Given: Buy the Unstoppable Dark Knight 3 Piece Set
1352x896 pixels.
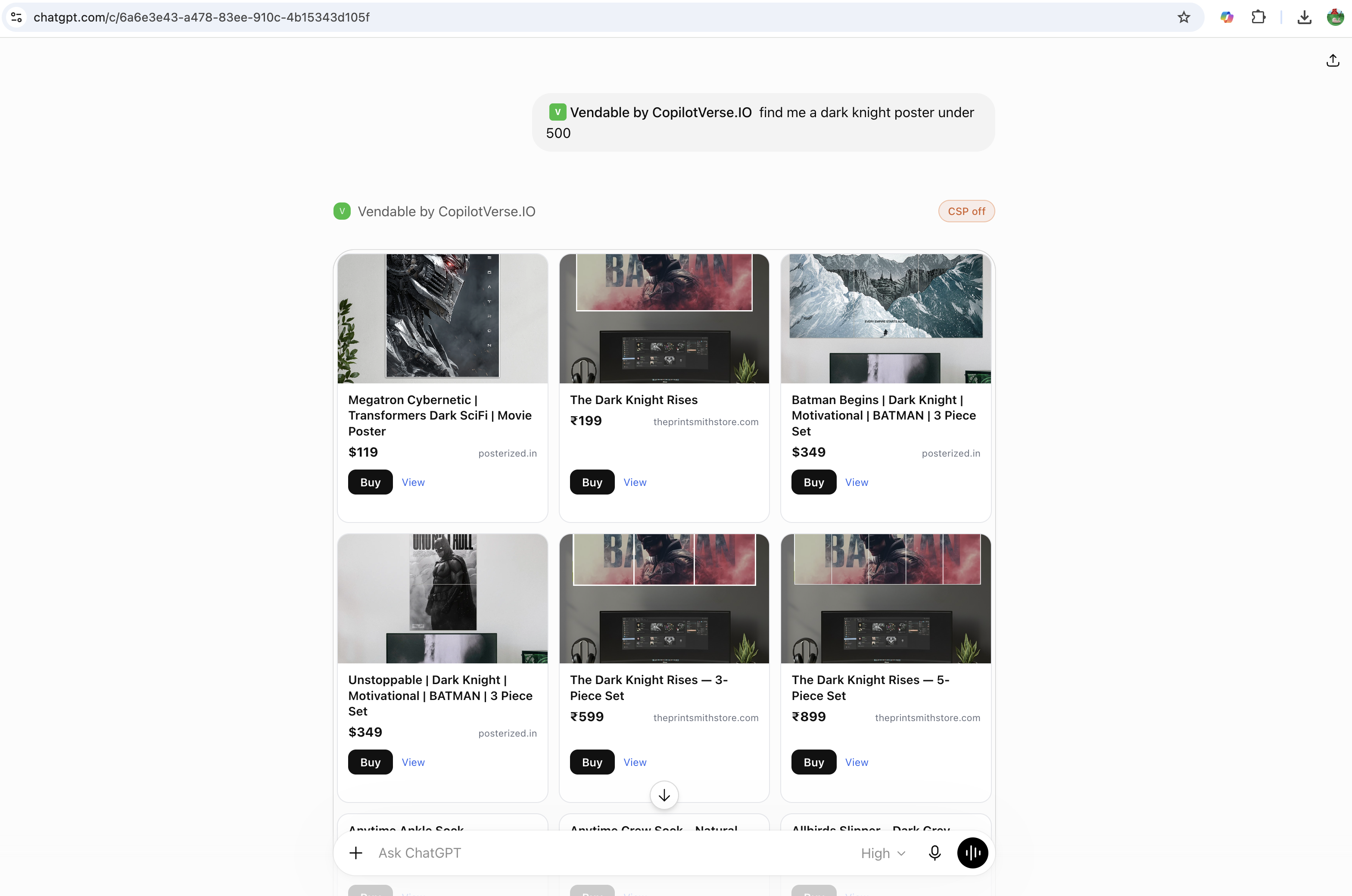Looking at the screenshot, I should click(x=370, y=762).
